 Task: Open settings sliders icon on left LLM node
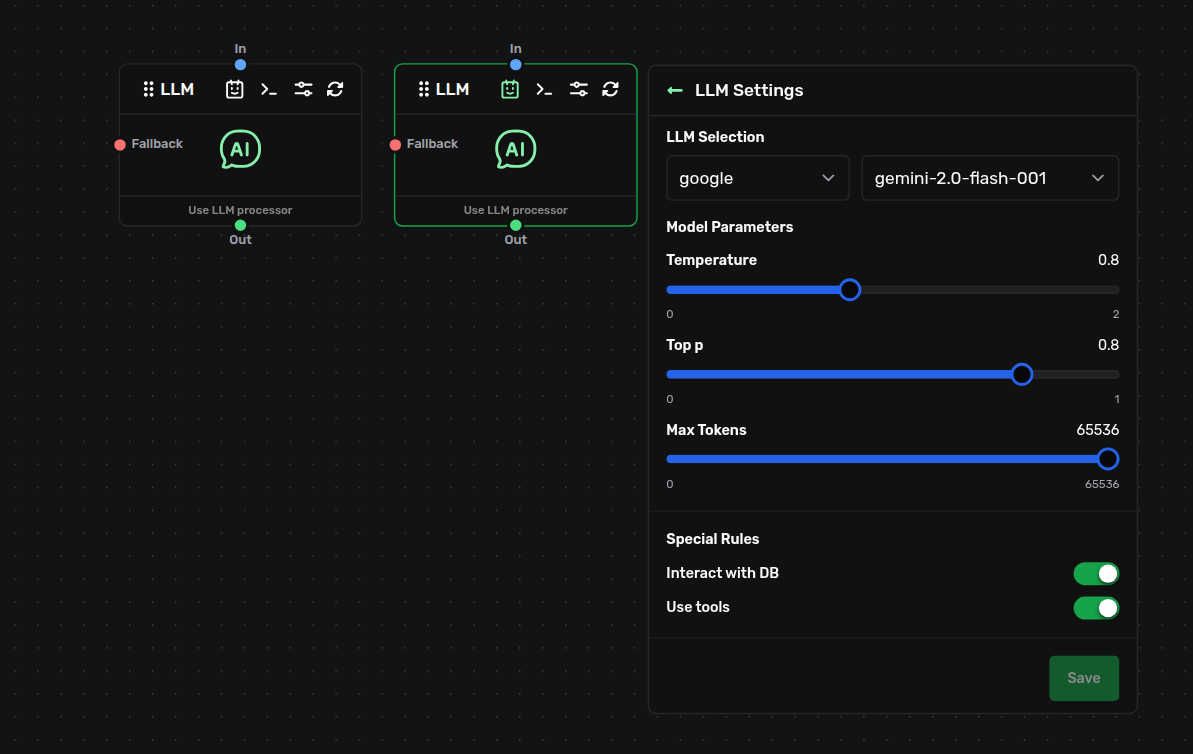point(304,90)
